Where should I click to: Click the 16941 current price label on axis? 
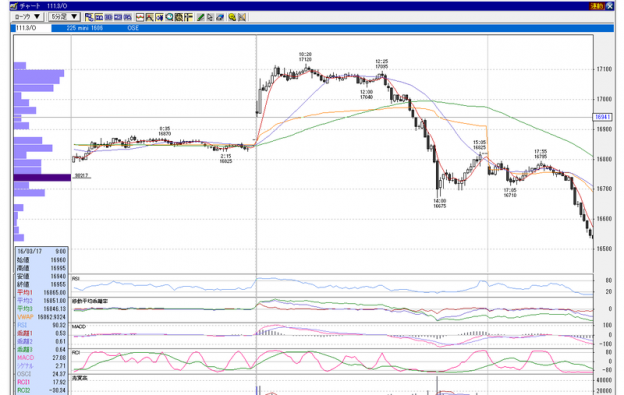tap(602, 117)
